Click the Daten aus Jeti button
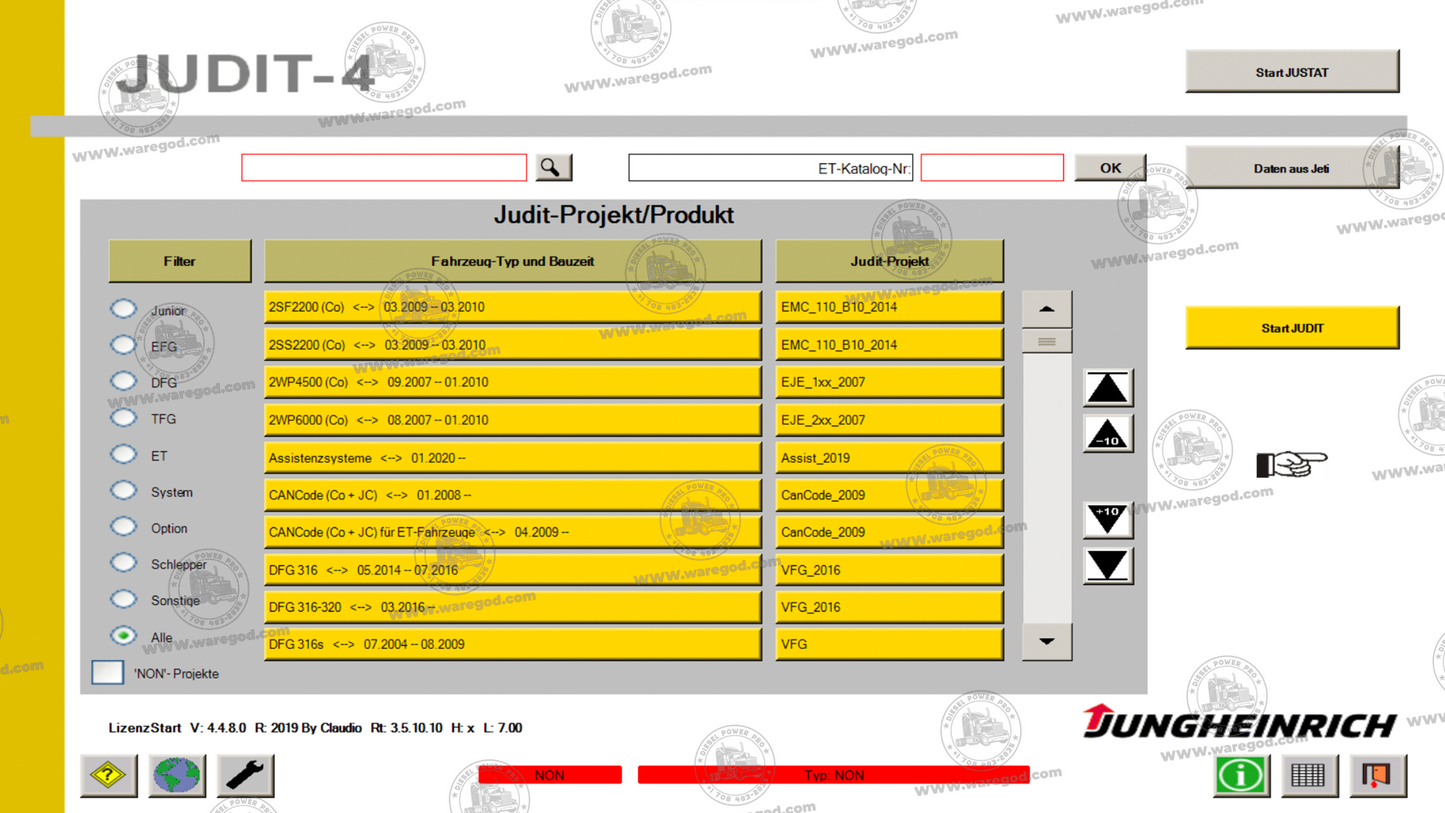This screenshot has height=813, width=1445. pyautogui.click(x=1292, y=168)
